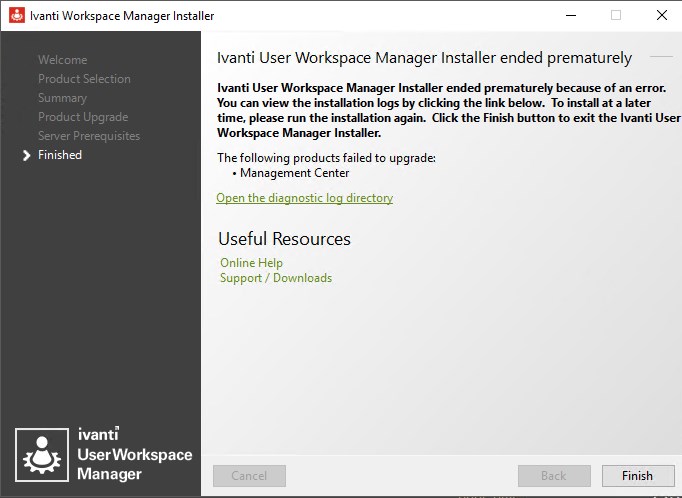682x498 pixels.
Task: Click the Ivanti icon in the title bar
Action: point(15,15)
